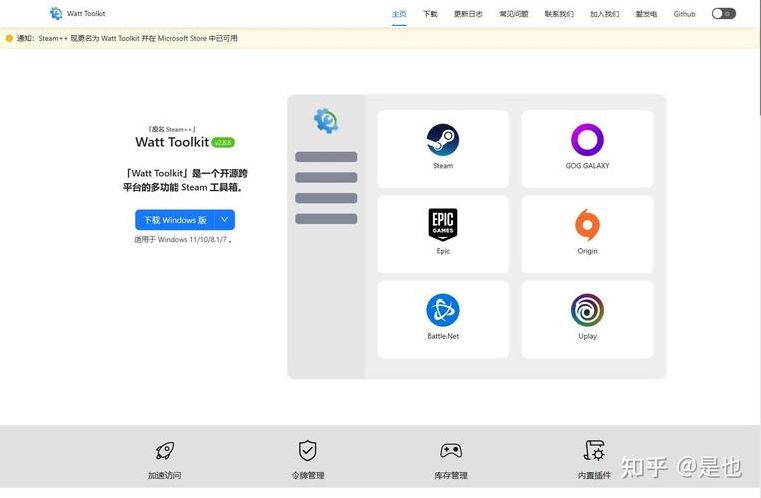Click the page vertical scrollbar

758,58
